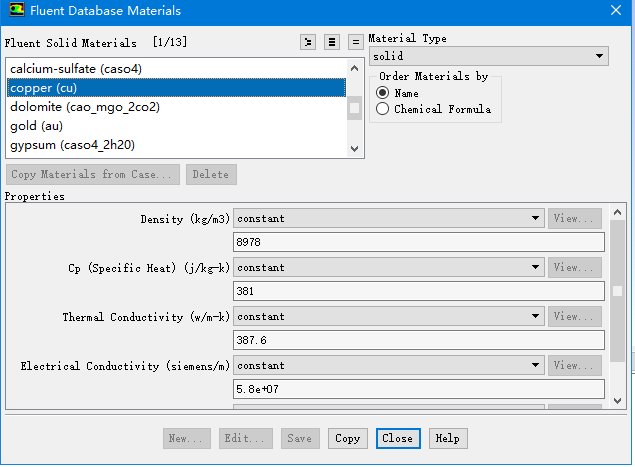The height and width of the screenshot is (467, 635).
Task: Click the Properties panel scroll-down arrow
Action: pos(617,401)
